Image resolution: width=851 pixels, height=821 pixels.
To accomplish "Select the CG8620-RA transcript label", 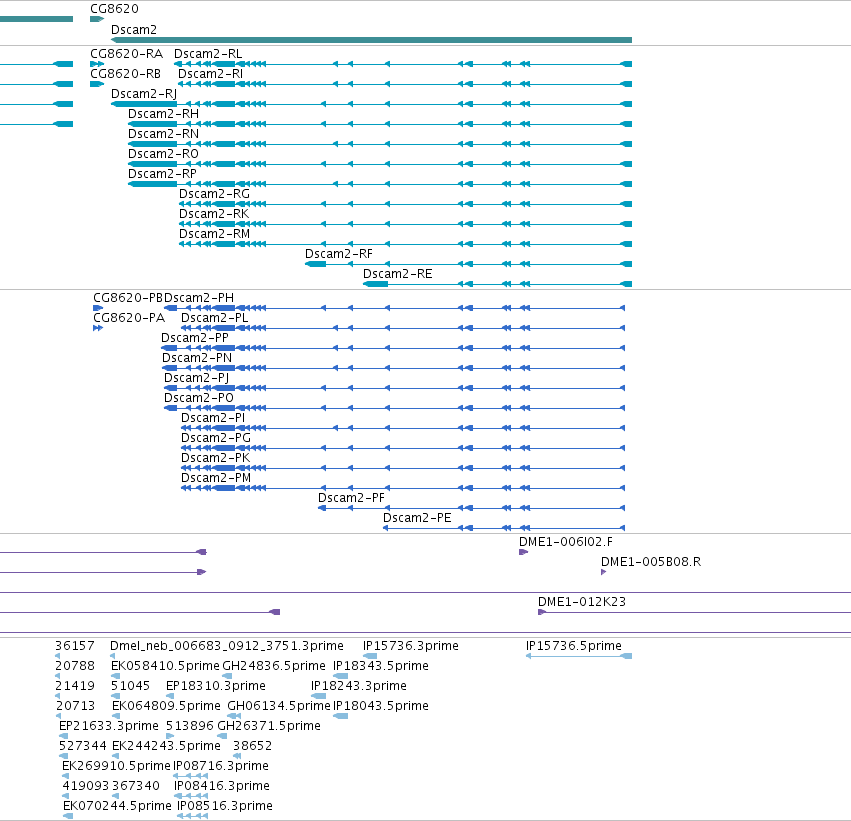I will pyautogui.click(x=126, y=54).
